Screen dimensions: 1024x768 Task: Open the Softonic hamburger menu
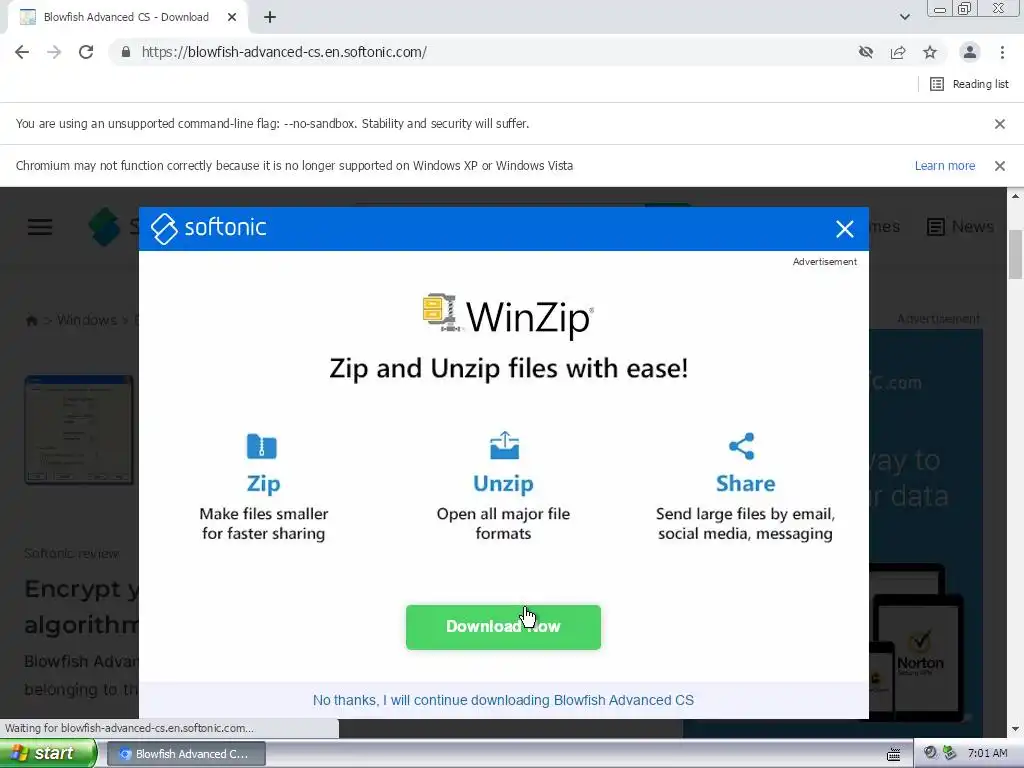pos(40,227)
